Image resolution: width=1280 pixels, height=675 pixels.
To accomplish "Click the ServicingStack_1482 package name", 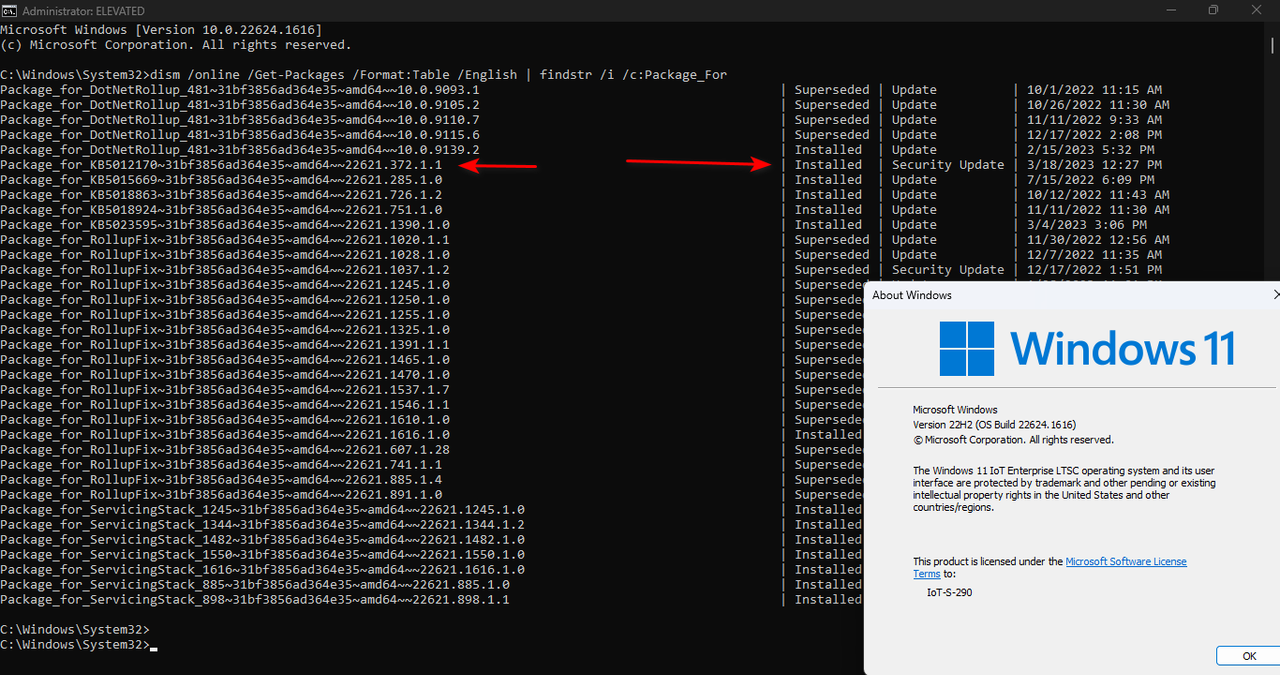I will [x=263, y=540].
